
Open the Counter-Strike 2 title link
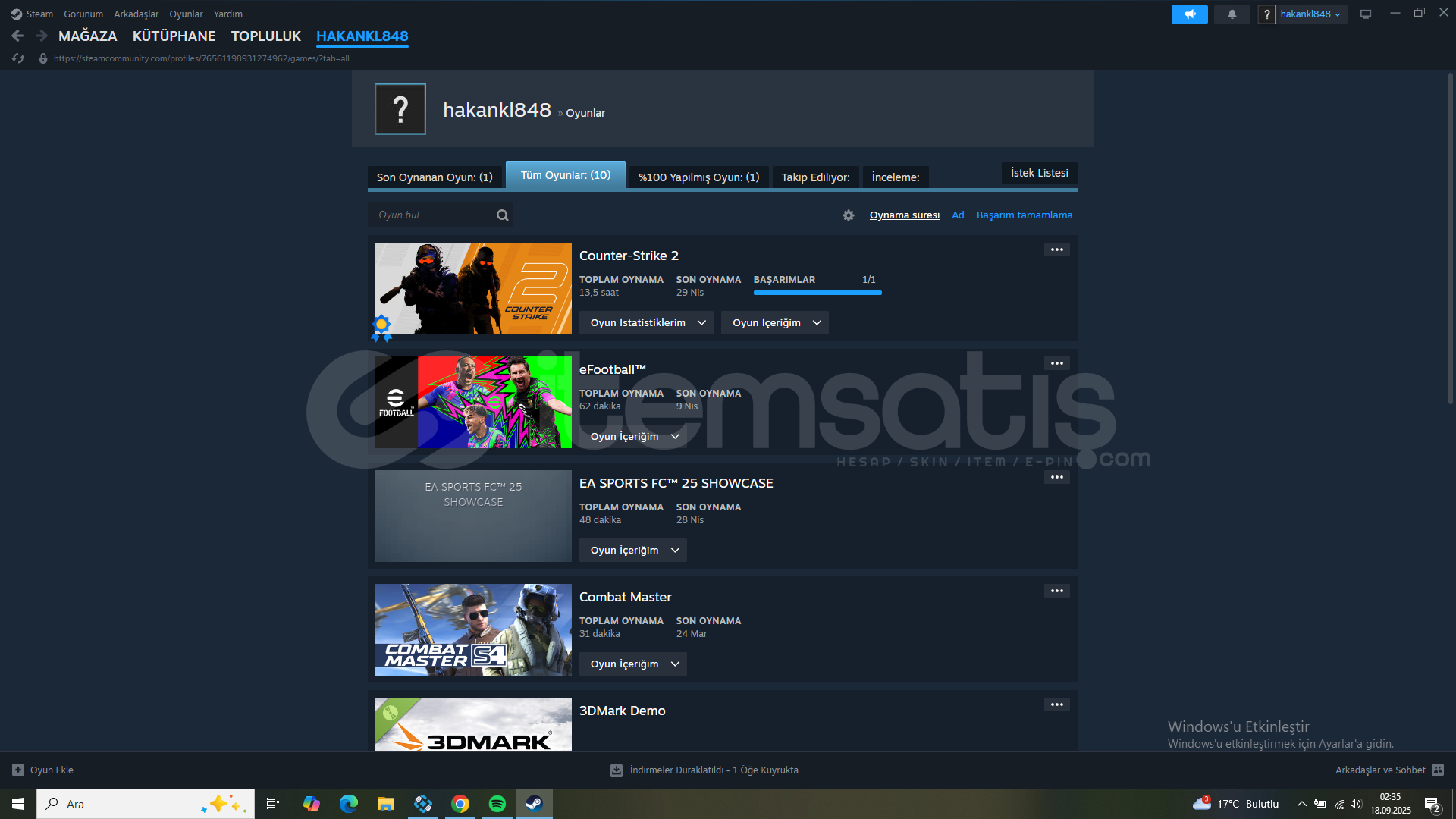(629, 256)
